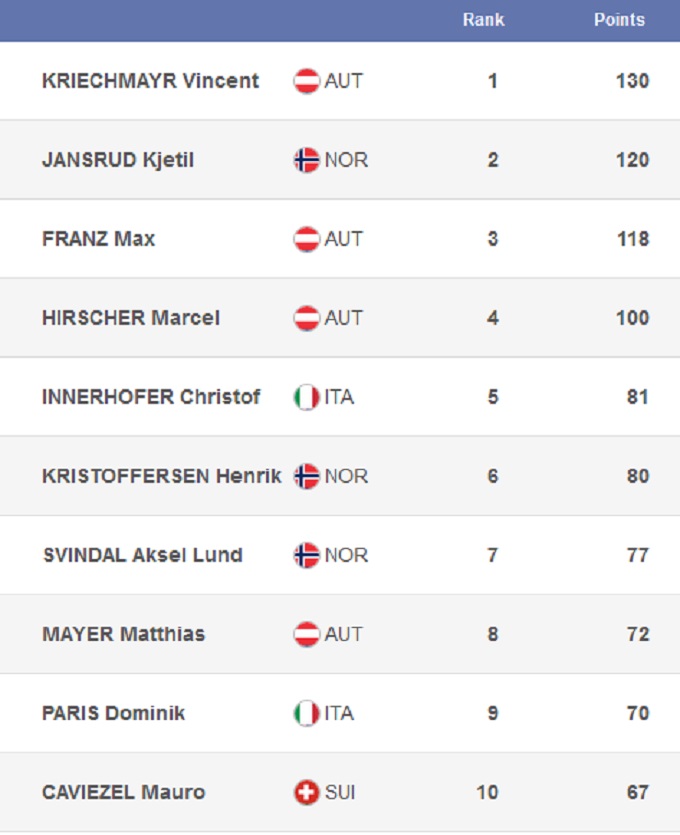Image resolution: width=680 pixels, height=835 pixels.
Task: Click the Austrian flag beside Franz Max
Action: click(x=306, y=239)
